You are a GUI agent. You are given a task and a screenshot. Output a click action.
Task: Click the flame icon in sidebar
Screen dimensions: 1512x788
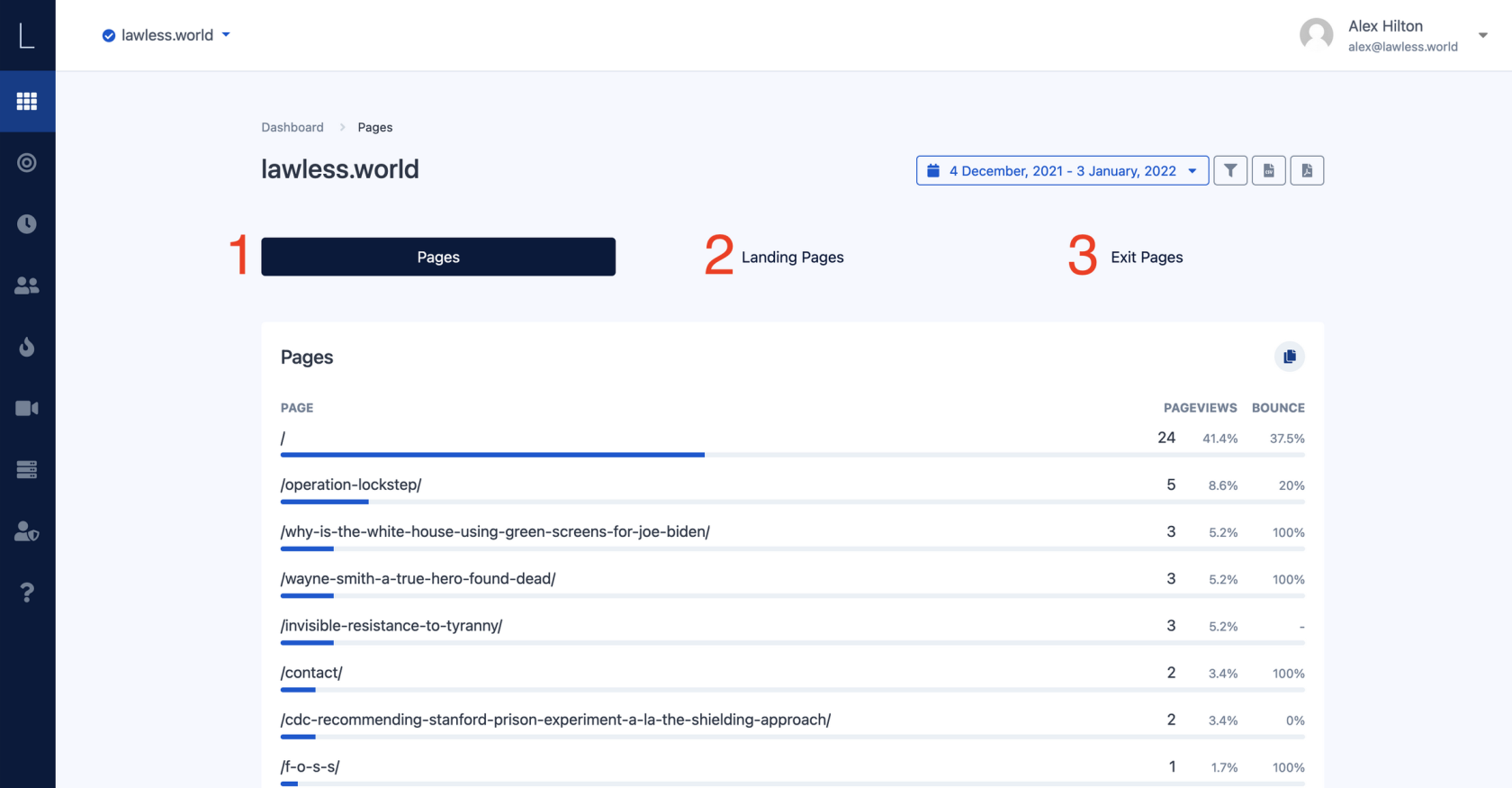tap(27, 347)
